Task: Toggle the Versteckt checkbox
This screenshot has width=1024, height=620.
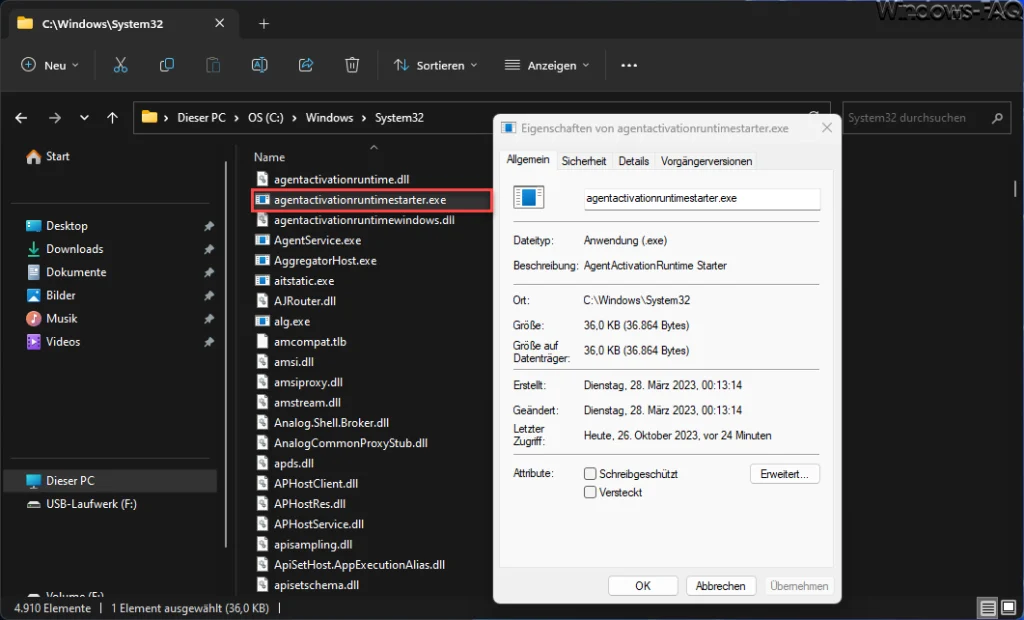Action: (x=590, y=492)
